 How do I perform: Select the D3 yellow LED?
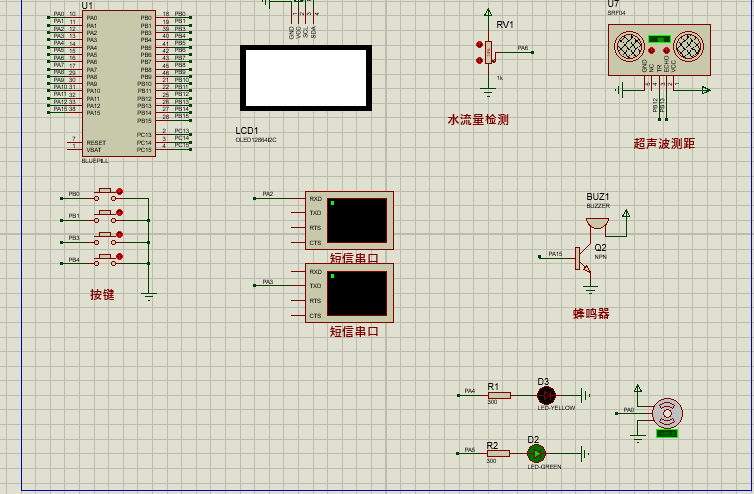tap(546, 395)
